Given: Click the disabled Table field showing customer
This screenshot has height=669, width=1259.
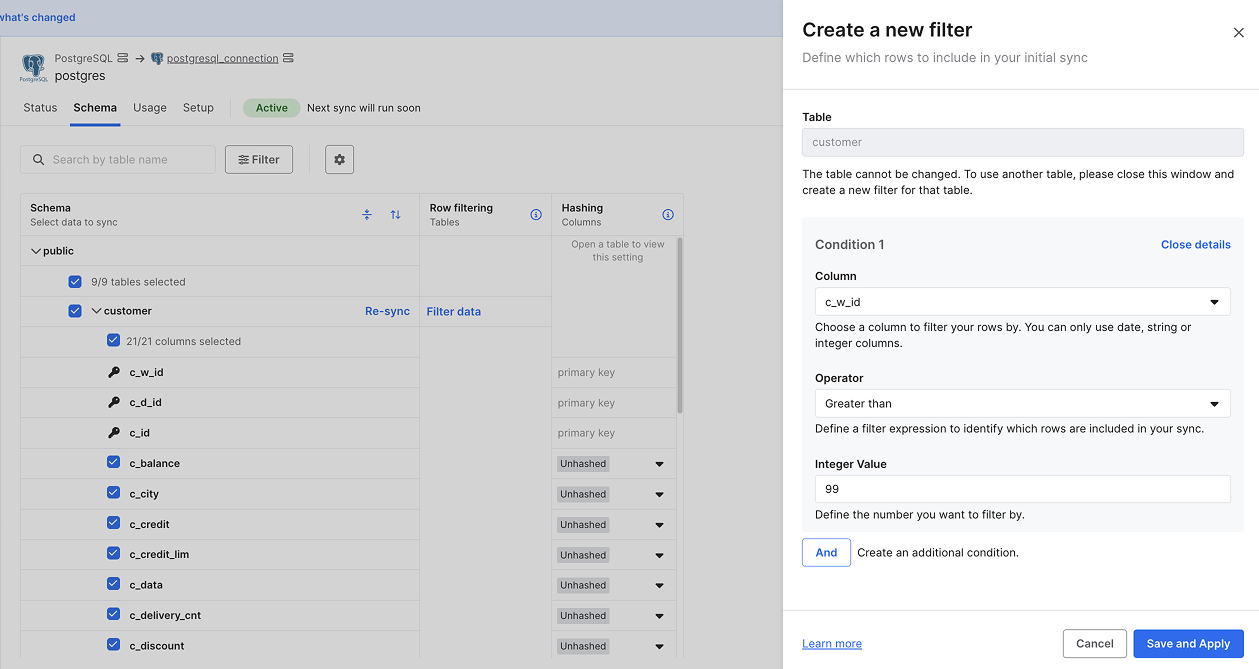Looking at the screenshot, I should pos(1023,142).
